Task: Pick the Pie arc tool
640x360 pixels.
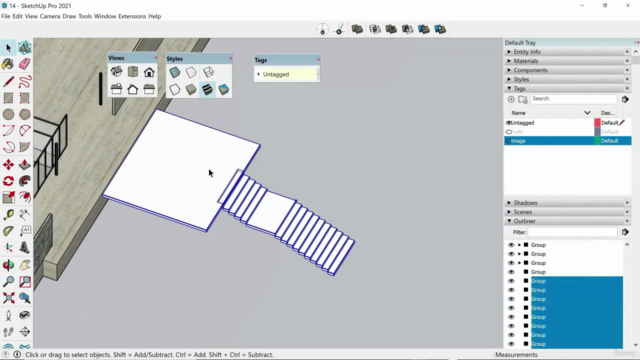Action: (x=24, y=147)
